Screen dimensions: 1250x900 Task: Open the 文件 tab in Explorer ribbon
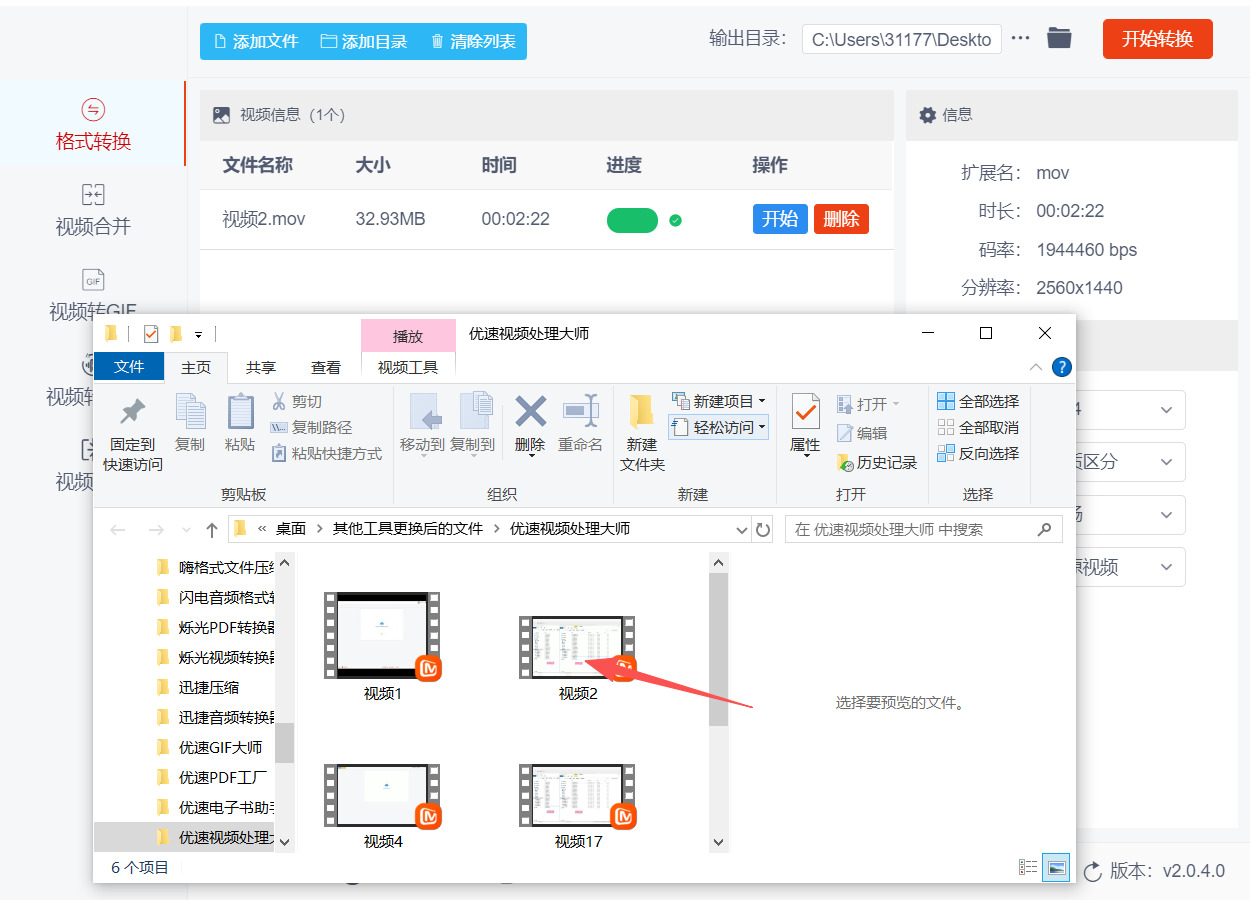pyautogui.click(x=129, y=367)
